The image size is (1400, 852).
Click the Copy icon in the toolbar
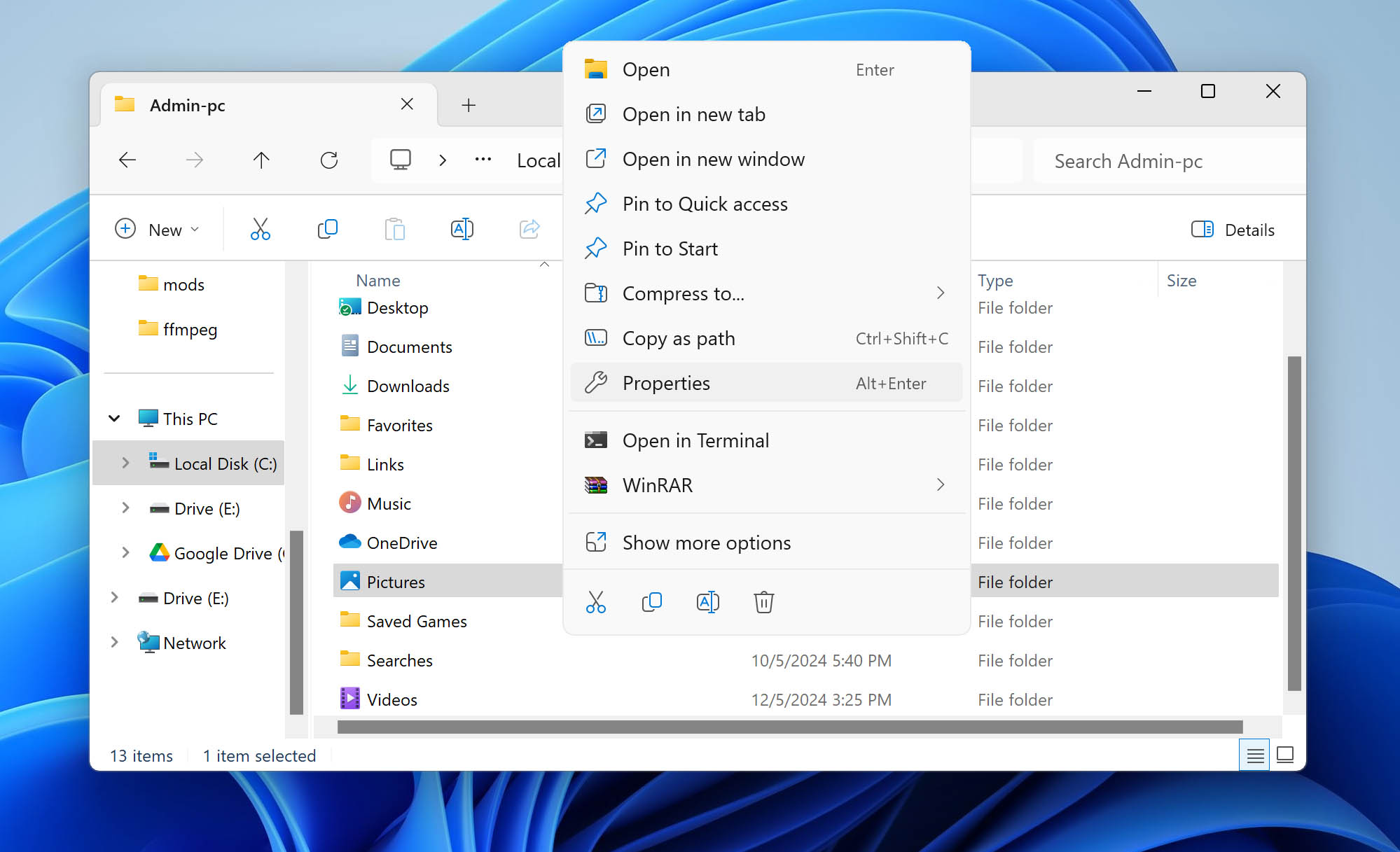pyautogui.click(x=327, y=229)
